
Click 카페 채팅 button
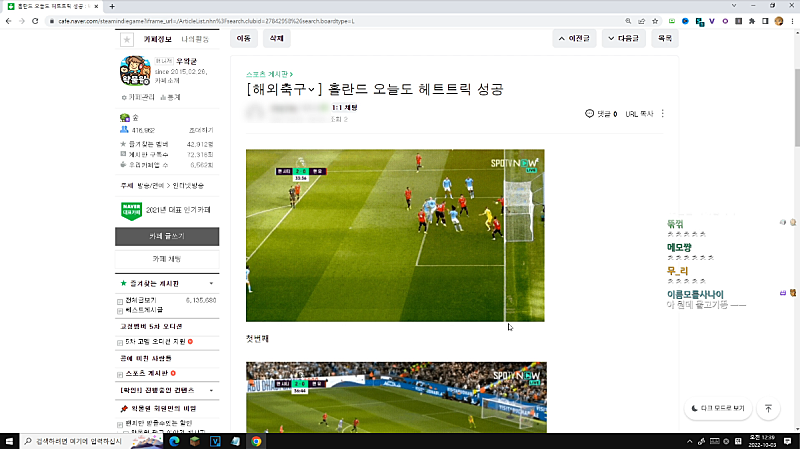pyautogui.click(x=167, y=259)
